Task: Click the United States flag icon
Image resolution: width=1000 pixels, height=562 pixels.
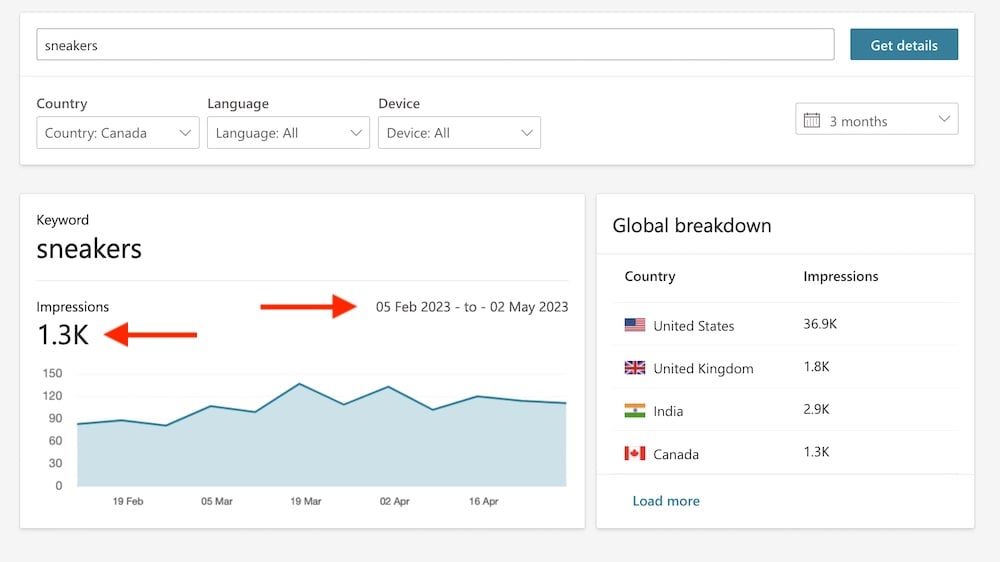Action: [634, 325]
